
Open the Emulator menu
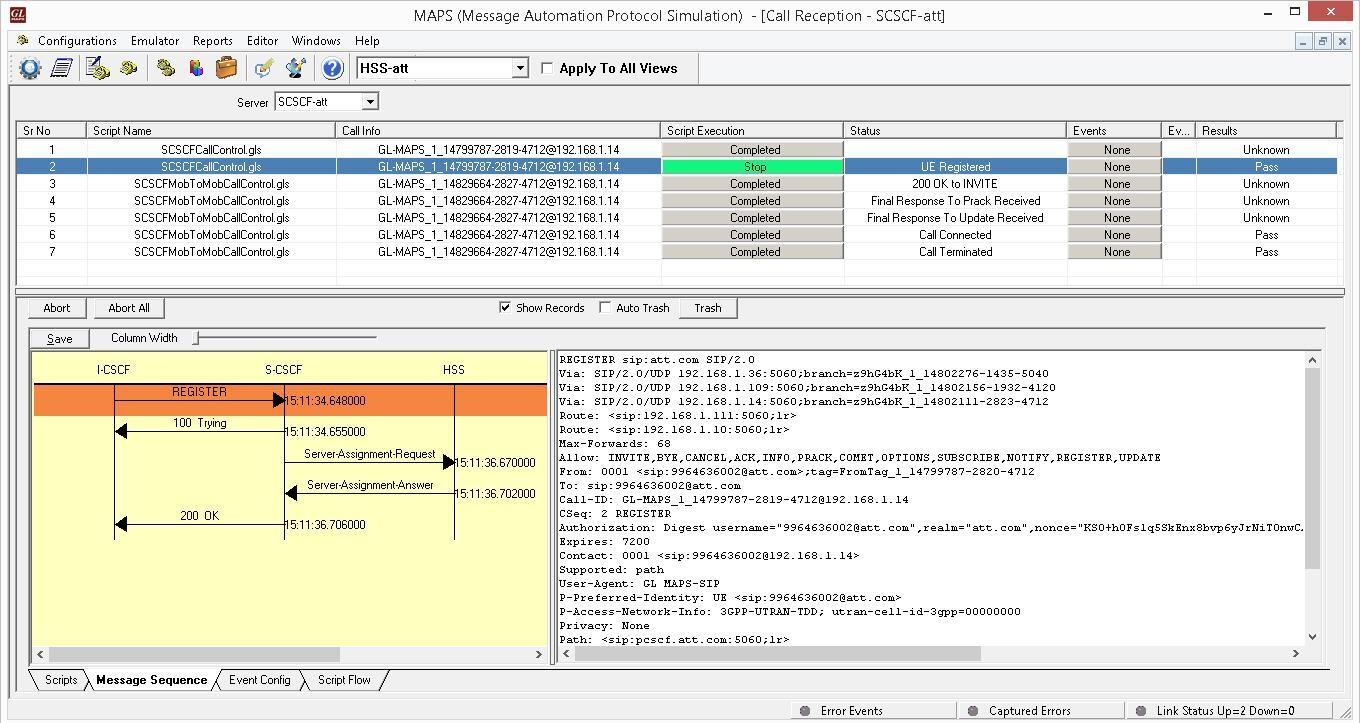(x=155, y=41)
